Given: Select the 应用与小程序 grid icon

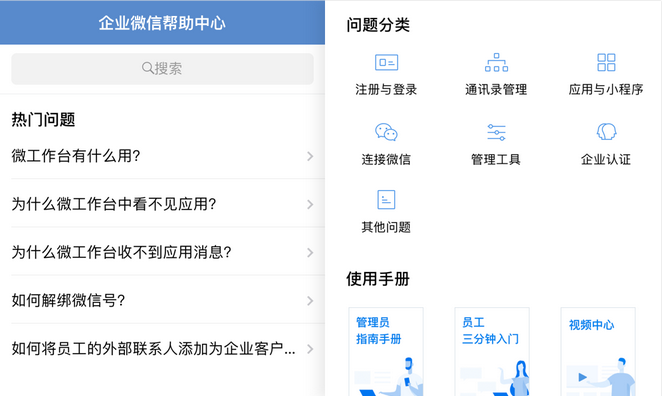Looking at the screenshot, I should [606, 63].
